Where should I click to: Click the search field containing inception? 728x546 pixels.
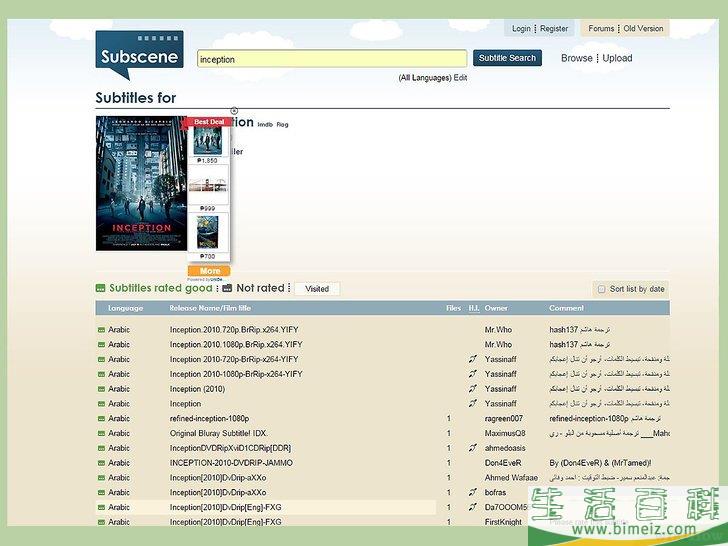(332, 59)
